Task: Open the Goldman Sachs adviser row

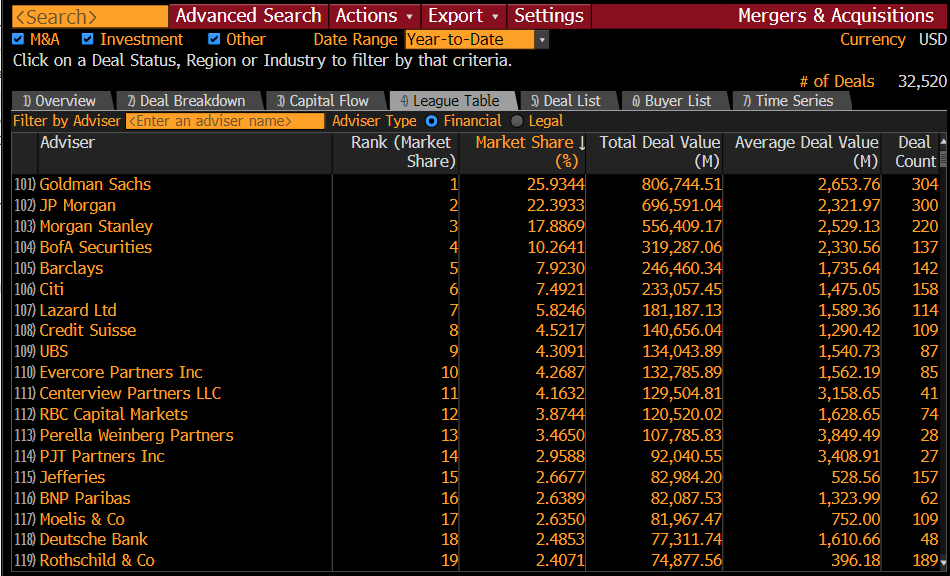Action: 476,184
